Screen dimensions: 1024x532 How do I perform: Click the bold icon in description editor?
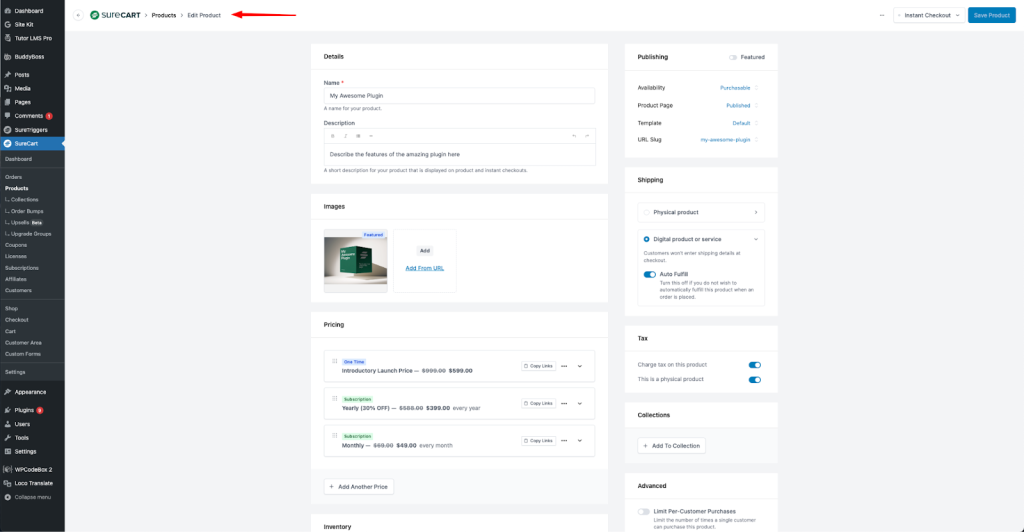[x=333, y=135]
